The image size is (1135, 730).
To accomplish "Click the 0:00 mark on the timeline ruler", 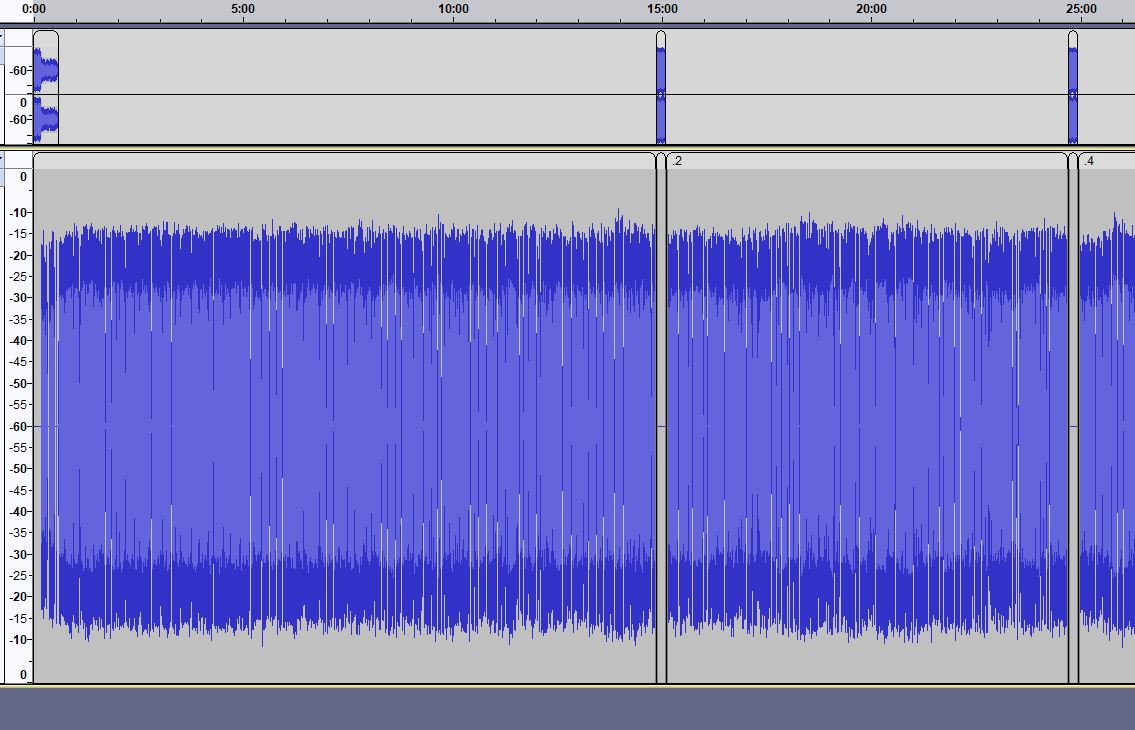I will coord(34,9).
